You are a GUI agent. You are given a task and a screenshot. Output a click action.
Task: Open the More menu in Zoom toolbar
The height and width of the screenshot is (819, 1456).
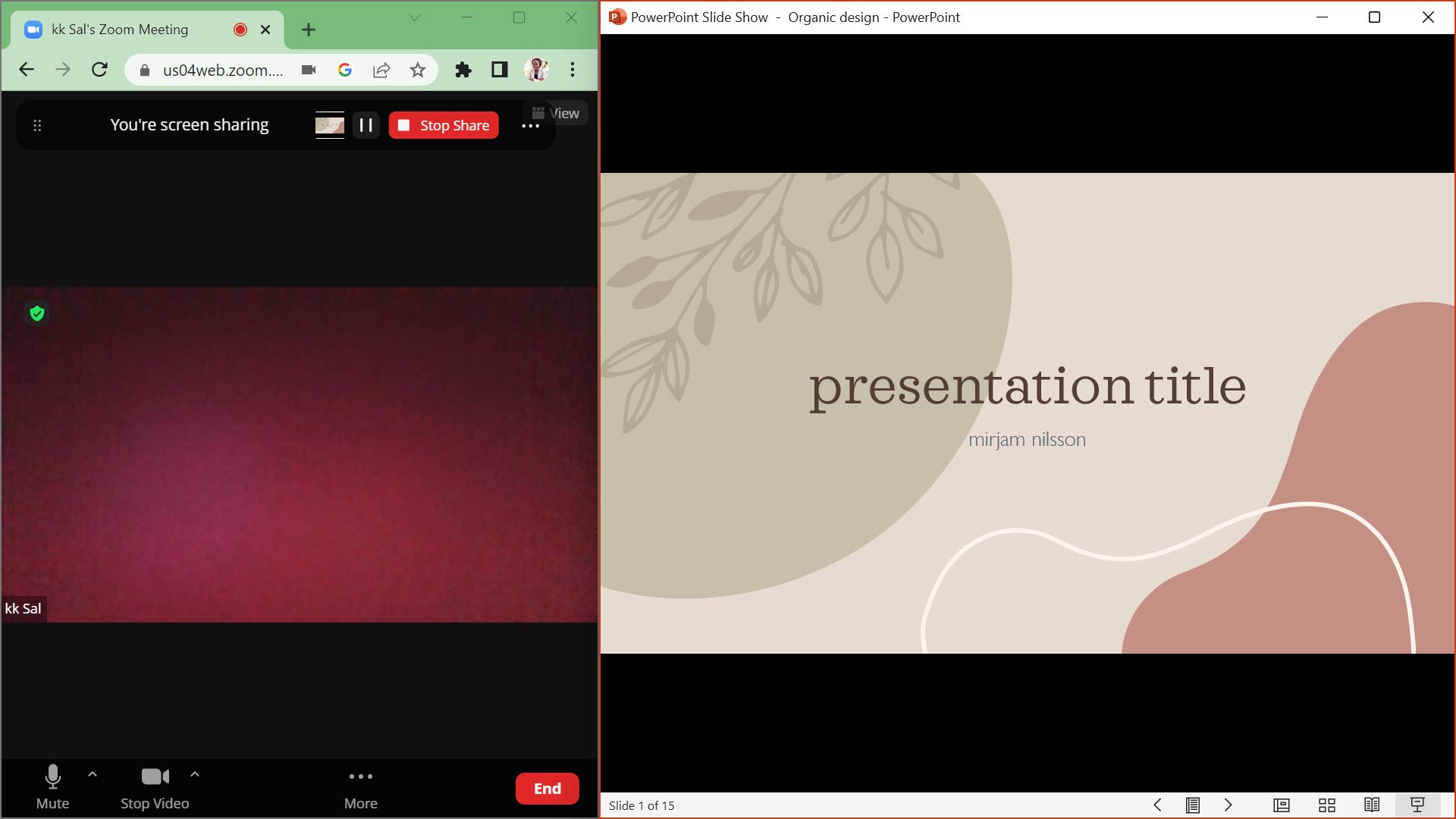pos(360,786)
